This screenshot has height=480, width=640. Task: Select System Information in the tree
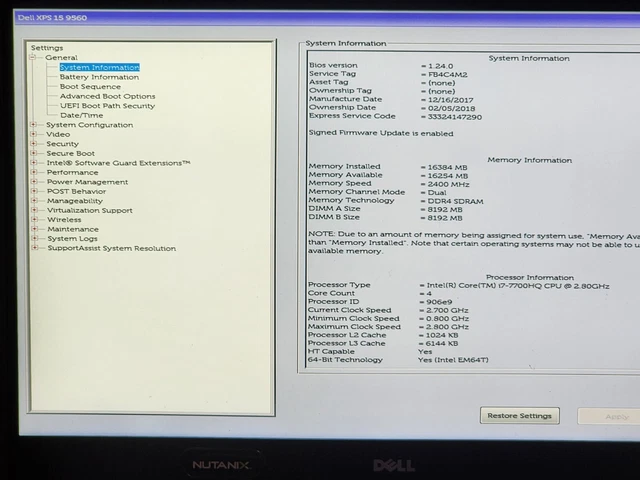[100, 67]
